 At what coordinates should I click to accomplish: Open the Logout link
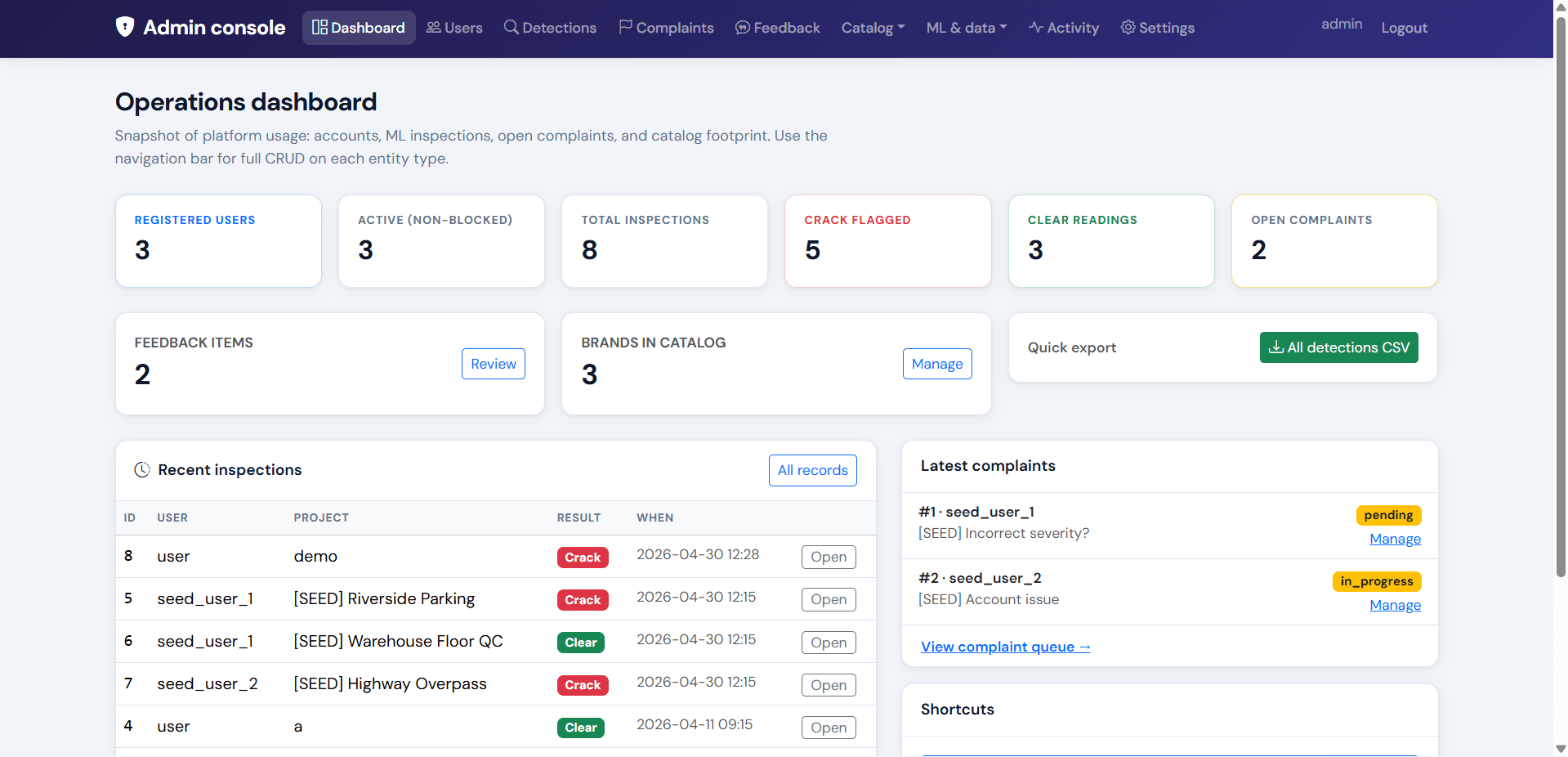tap(1404, 28)
